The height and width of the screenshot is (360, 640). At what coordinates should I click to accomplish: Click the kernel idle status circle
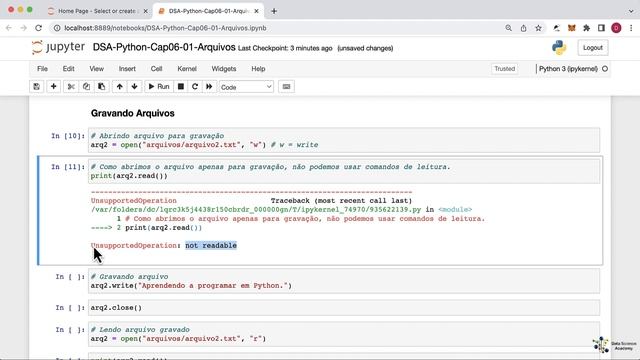point(605,69)
